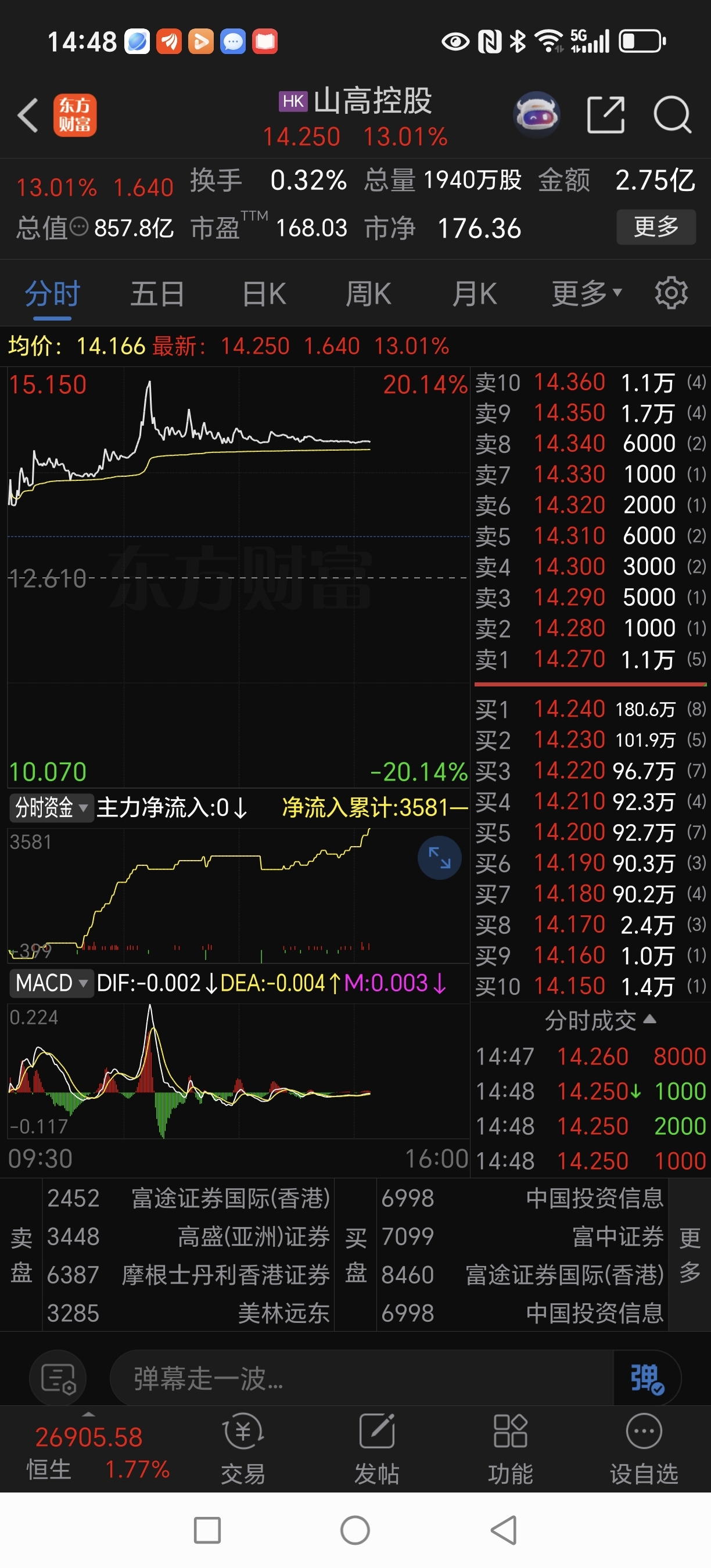Expand the 更多 chart period dropdown
Viewport: 711px width, 1568px height.
(x=587, y=293)
